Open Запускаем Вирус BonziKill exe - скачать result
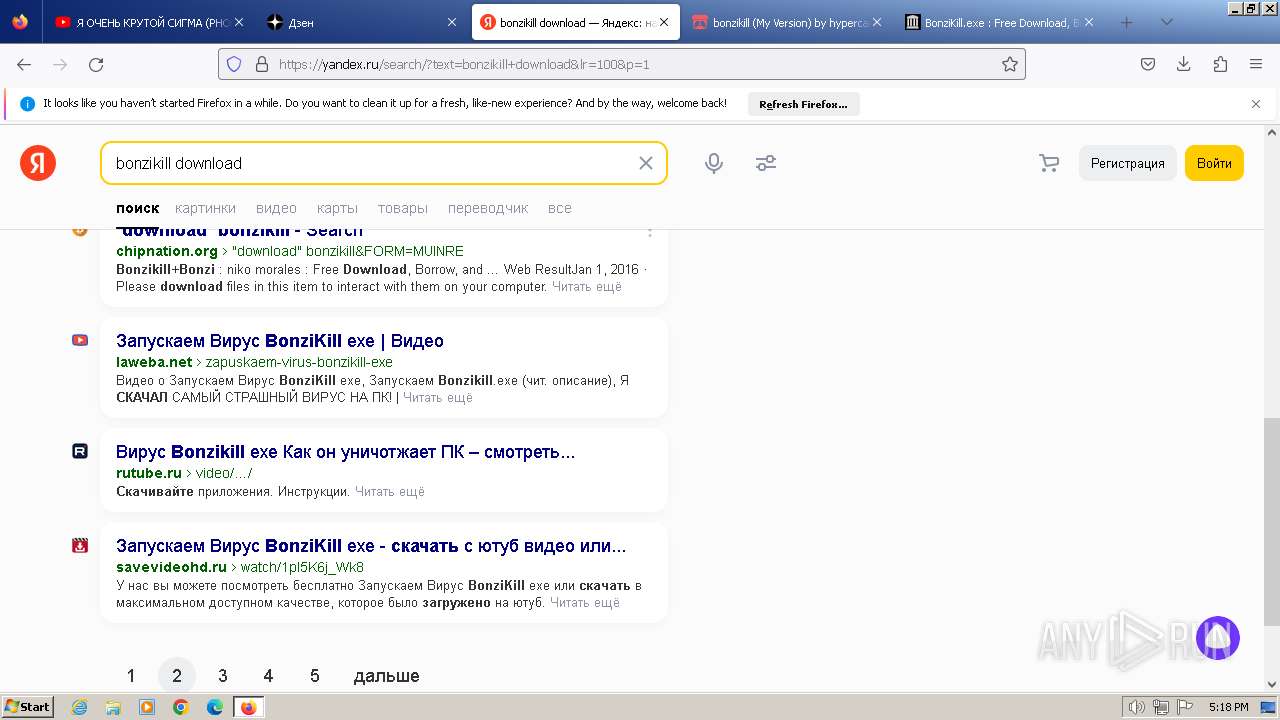1280x720 pixels. (371, 546)
